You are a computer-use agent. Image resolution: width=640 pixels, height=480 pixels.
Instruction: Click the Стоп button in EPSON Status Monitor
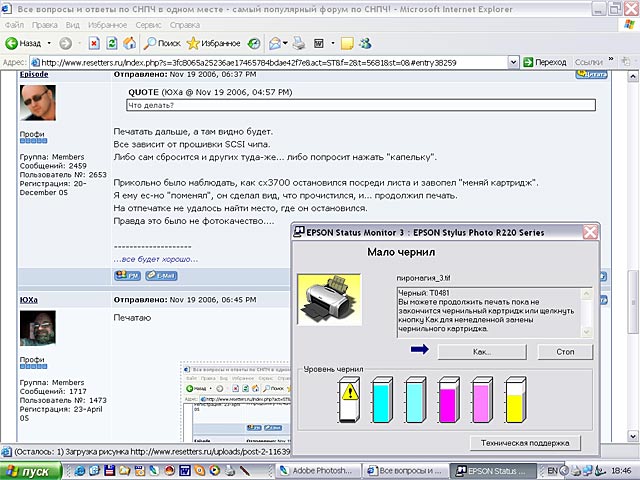(565, 352)
